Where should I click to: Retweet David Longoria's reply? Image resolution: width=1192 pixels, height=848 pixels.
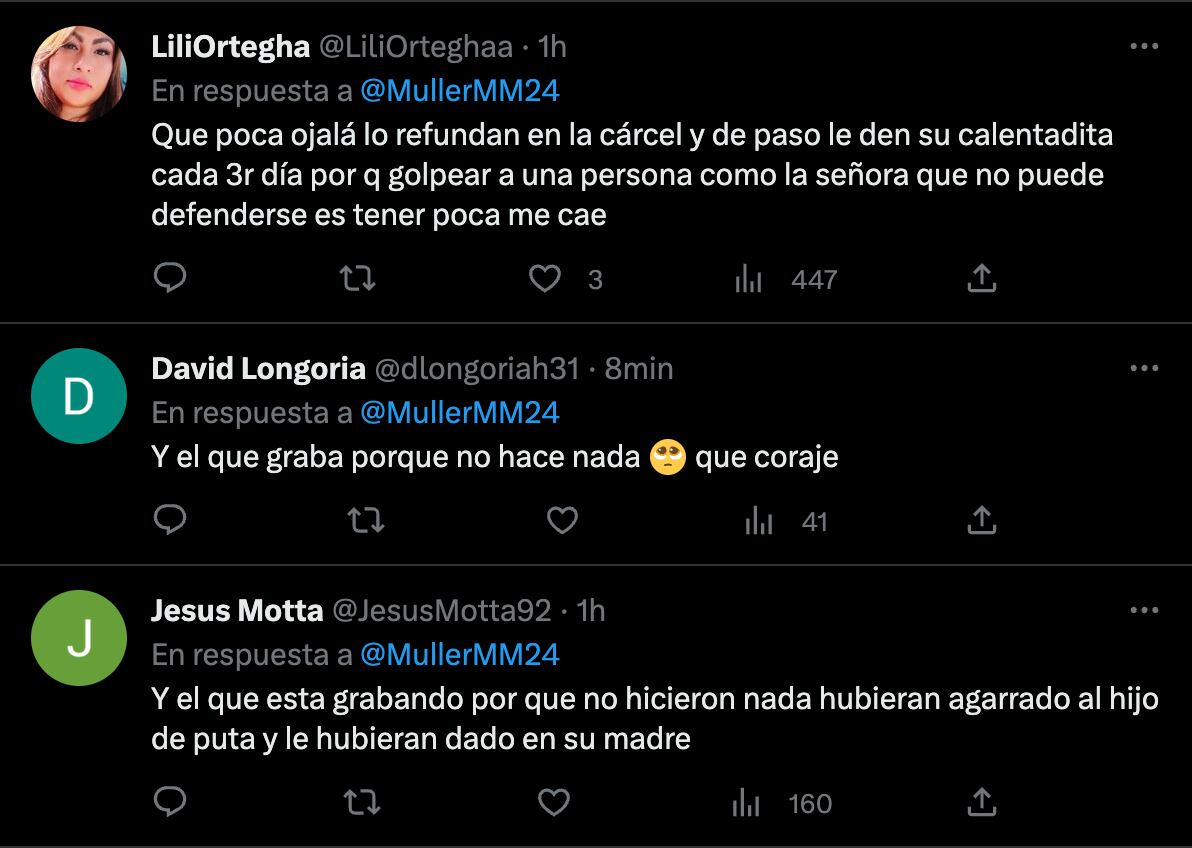tap(367, 521)
